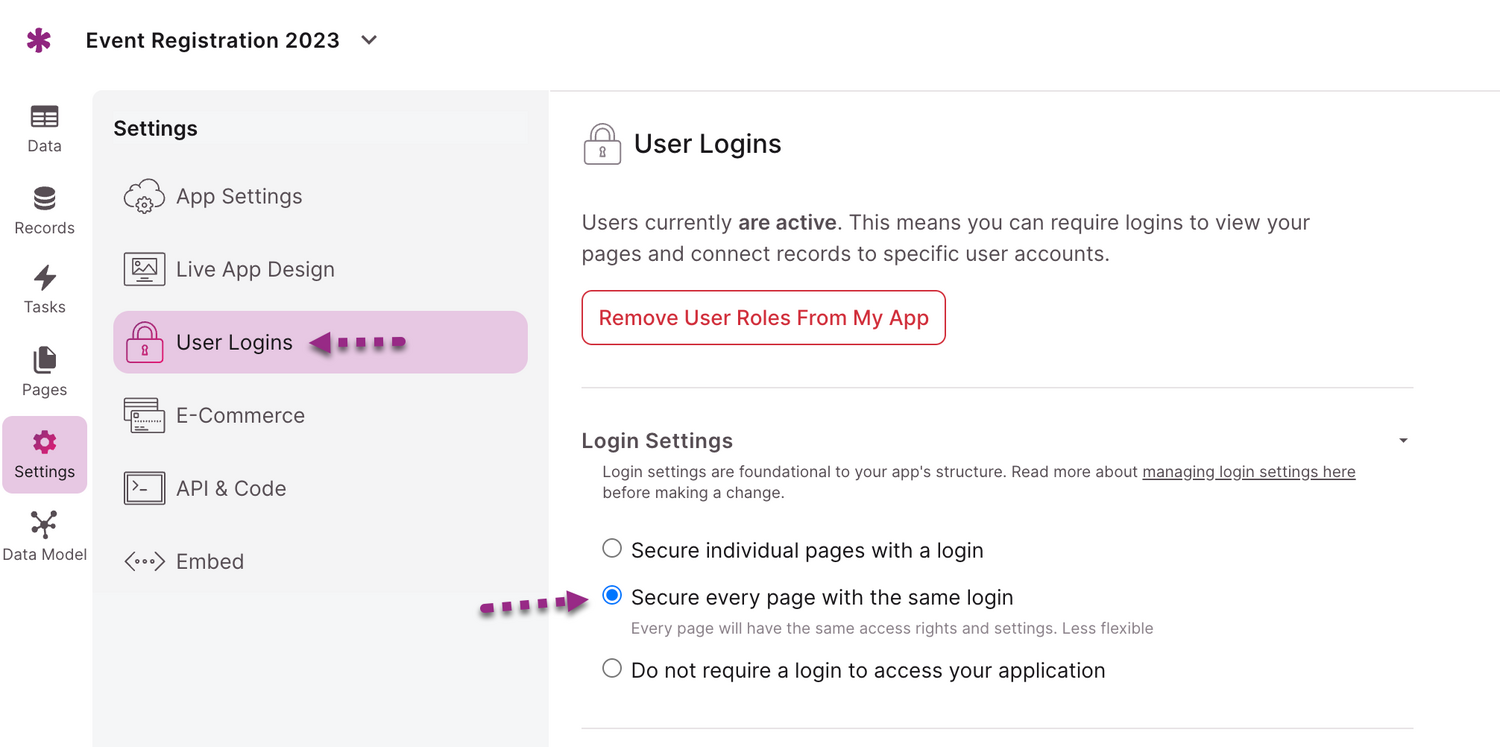Viewport: 1500px width, 747px height.
Task: Select 'Secure individual pages with a login'
Action: pos(612,549)
